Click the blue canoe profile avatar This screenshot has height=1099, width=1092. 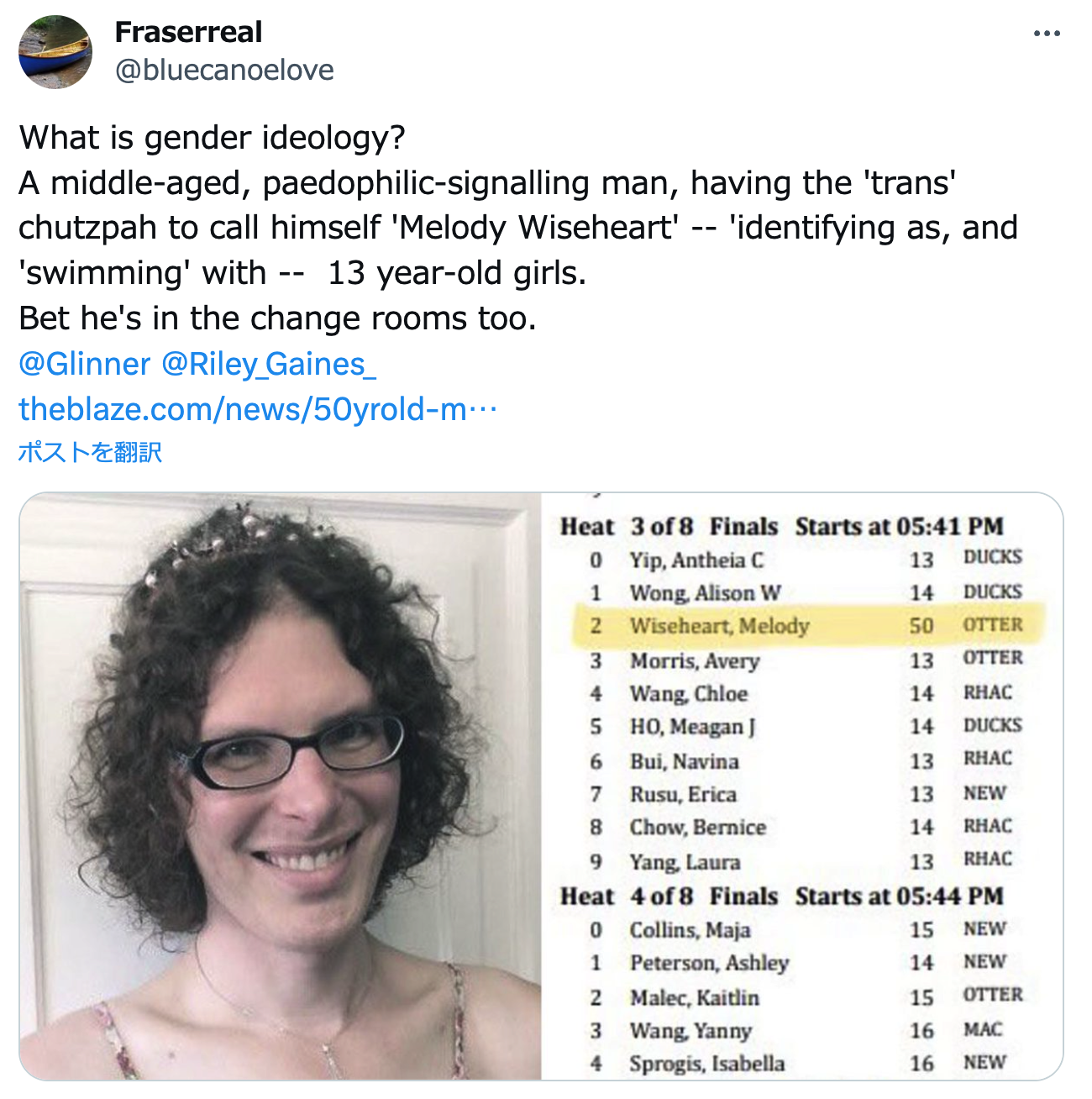tap(55, 51)
